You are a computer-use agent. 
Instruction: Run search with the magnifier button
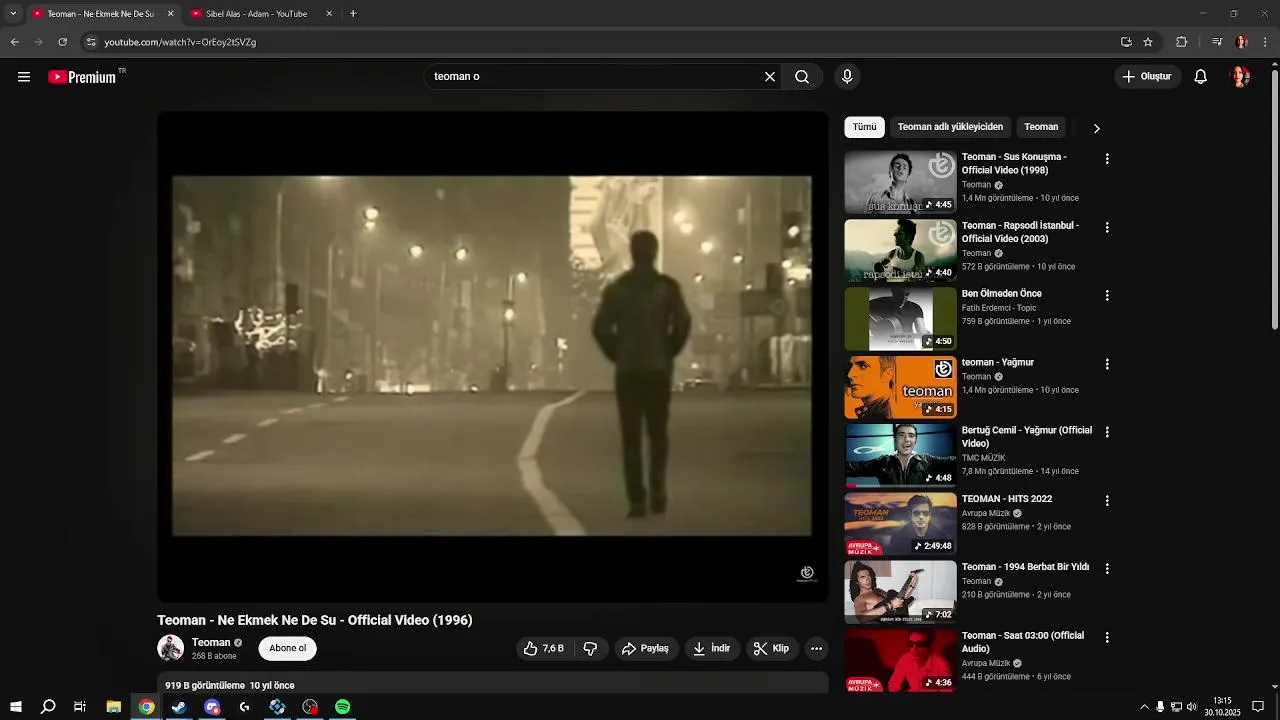click(x=802, y=77)
